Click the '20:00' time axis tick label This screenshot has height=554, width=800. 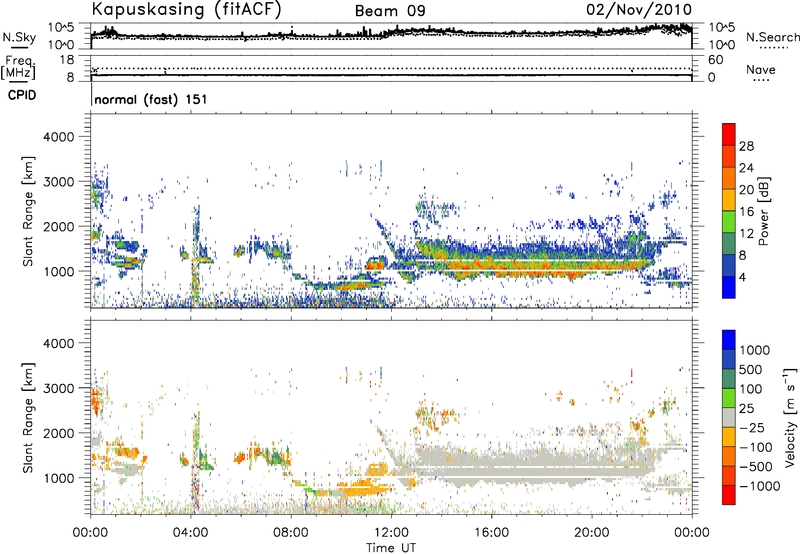[x=592, y=533]
